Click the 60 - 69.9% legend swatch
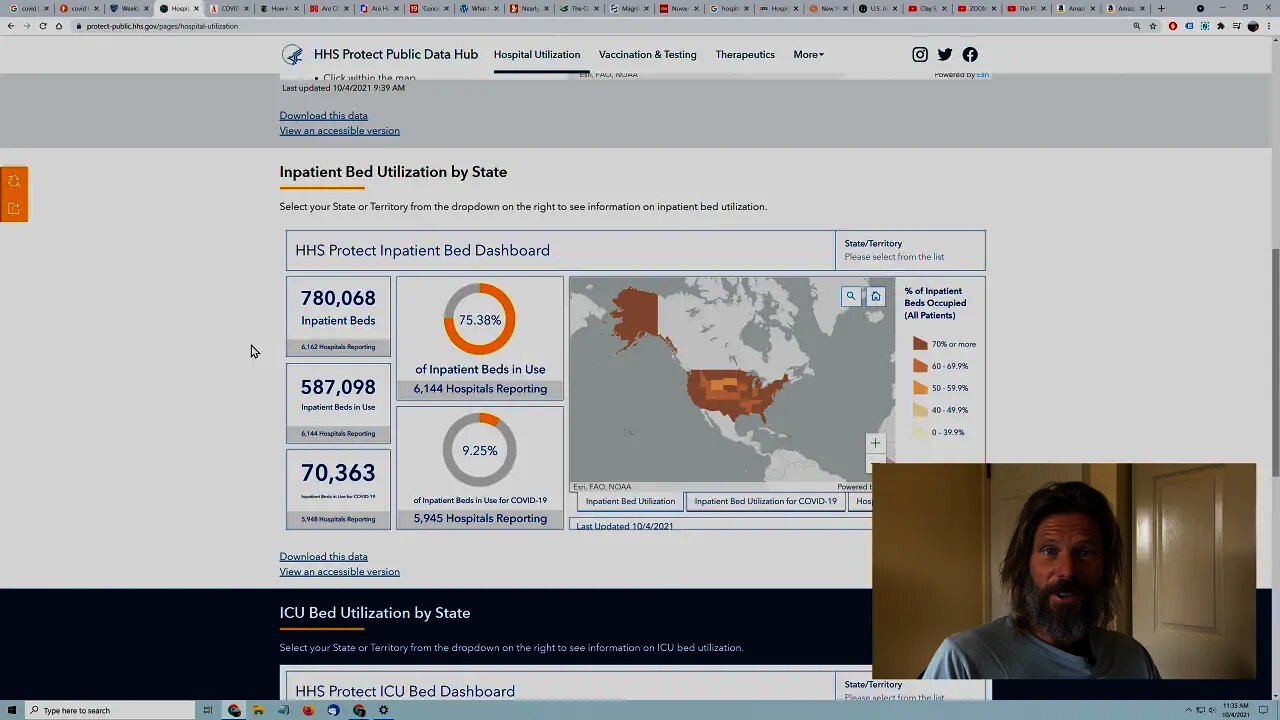1280x720 pixels. tap(920, 366)
